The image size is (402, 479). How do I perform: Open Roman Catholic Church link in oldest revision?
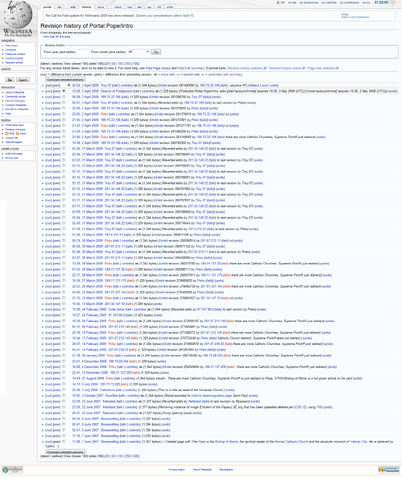click(291, 441)
